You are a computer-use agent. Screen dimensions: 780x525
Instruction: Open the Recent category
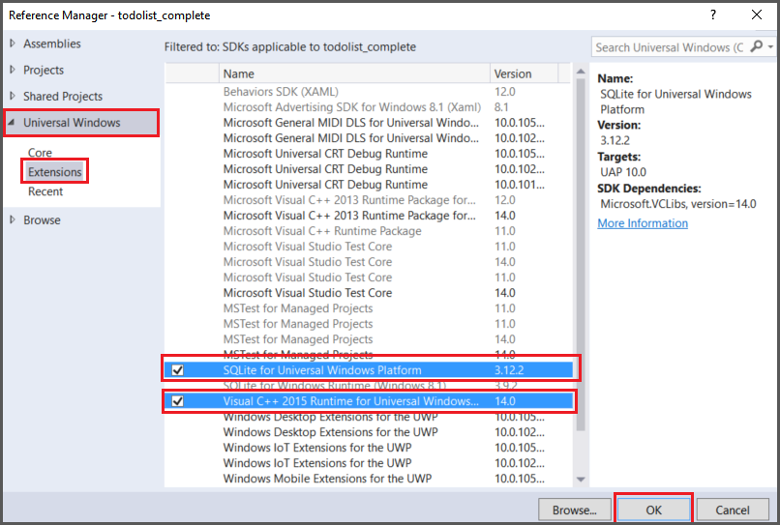click(x=45, y=192)
